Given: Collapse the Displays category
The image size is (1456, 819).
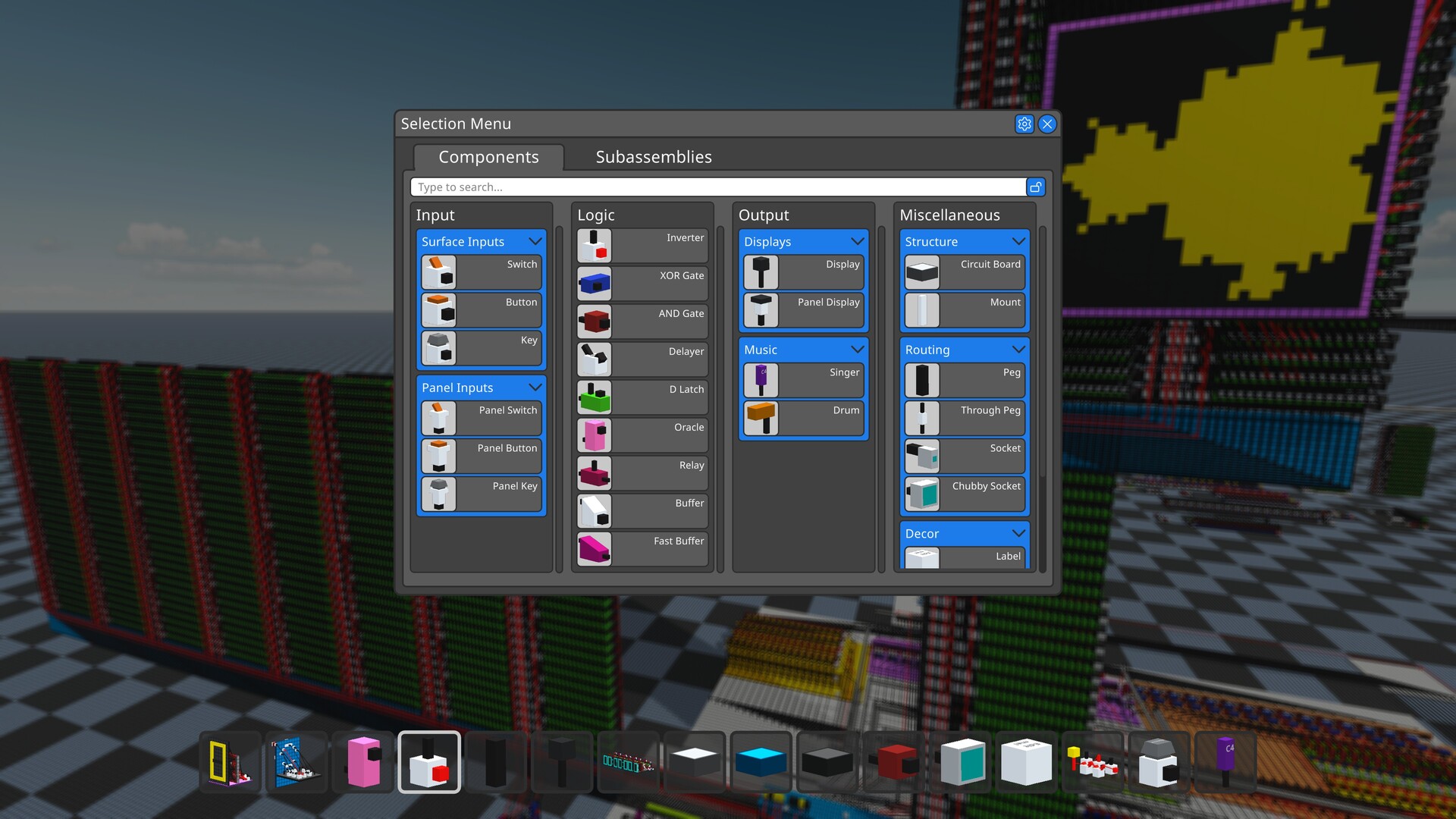Looking at the screenshot, I should (x=857, y=242).
